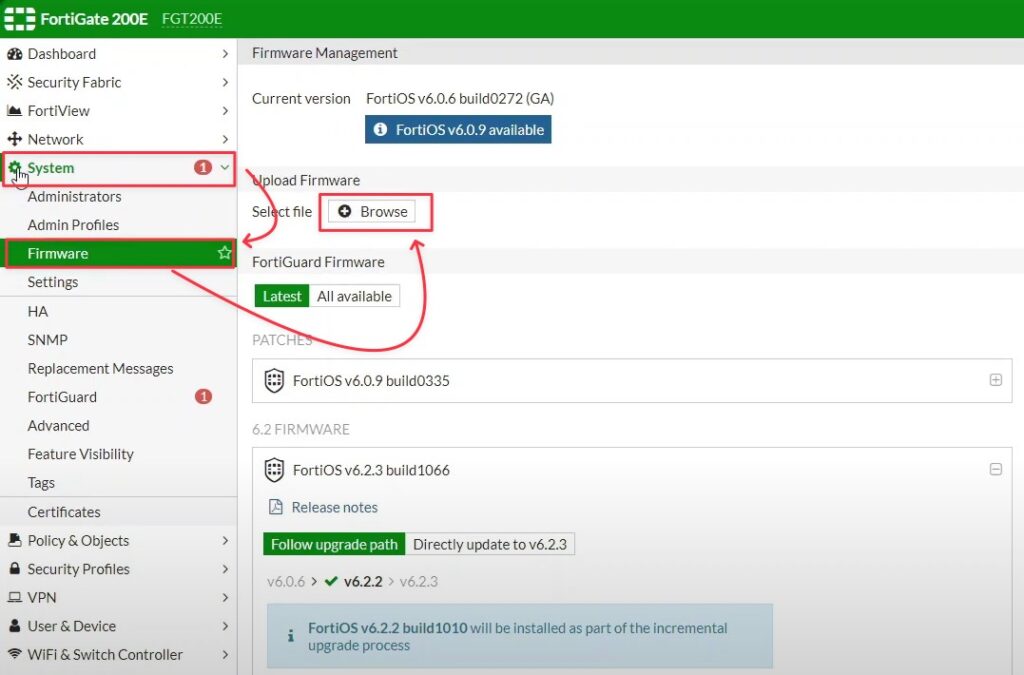This screenshot has width=1024, height=675.
Task: Click the Firmware Management page title
Action: tap(325, 53)
